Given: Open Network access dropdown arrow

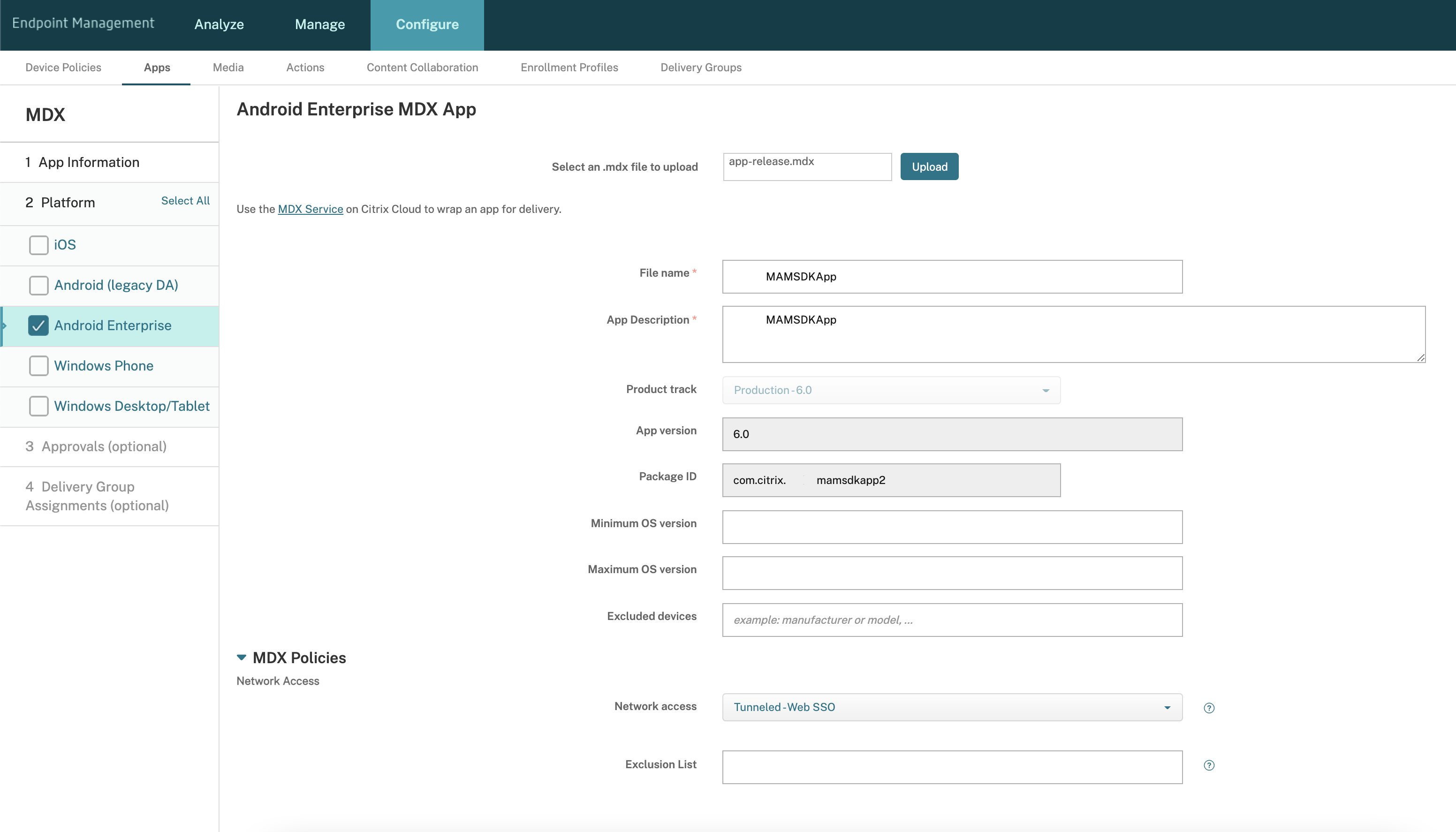Looking at the screenshot, I should coord(1167,707).
